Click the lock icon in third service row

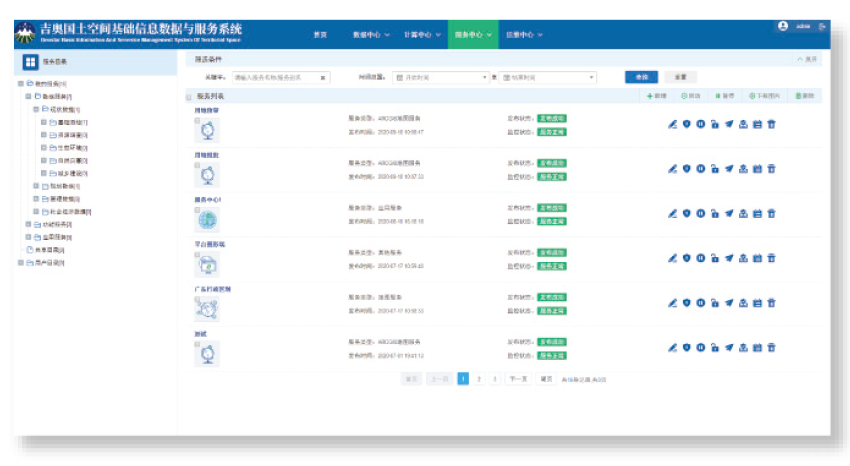[715, 213]
